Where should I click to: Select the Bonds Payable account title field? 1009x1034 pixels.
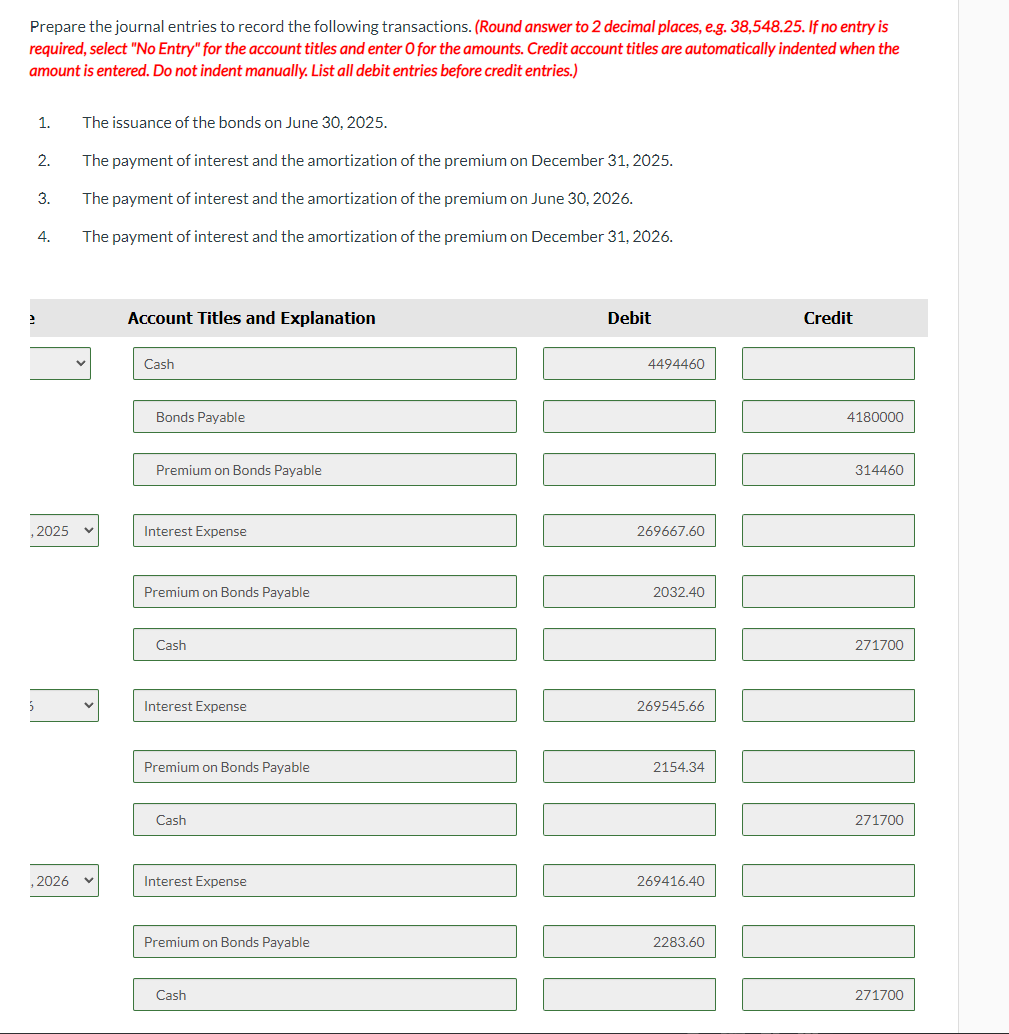[x=324, y=416]
